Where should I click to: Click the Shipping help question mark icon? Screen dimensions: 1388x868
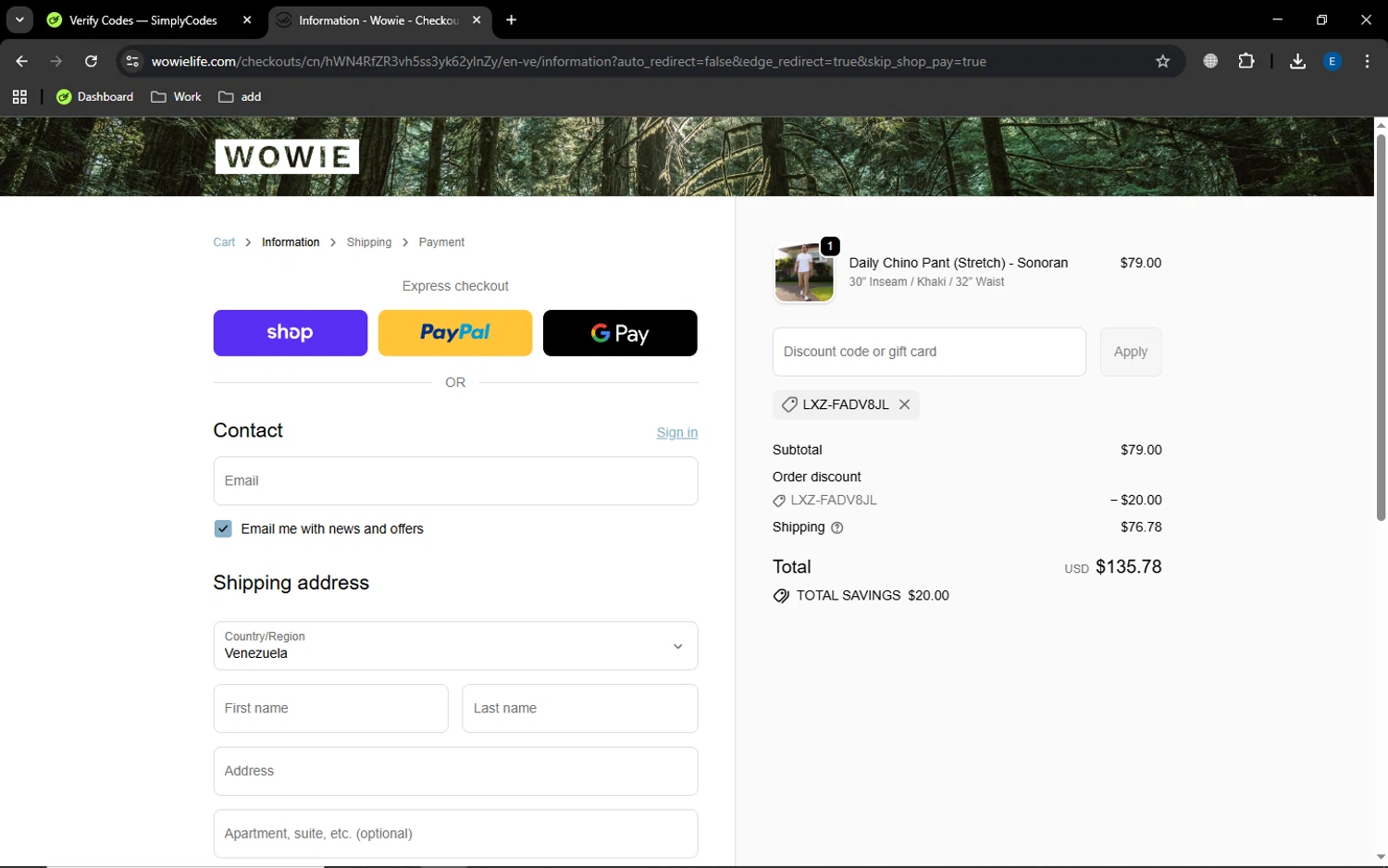click(837, 527)
